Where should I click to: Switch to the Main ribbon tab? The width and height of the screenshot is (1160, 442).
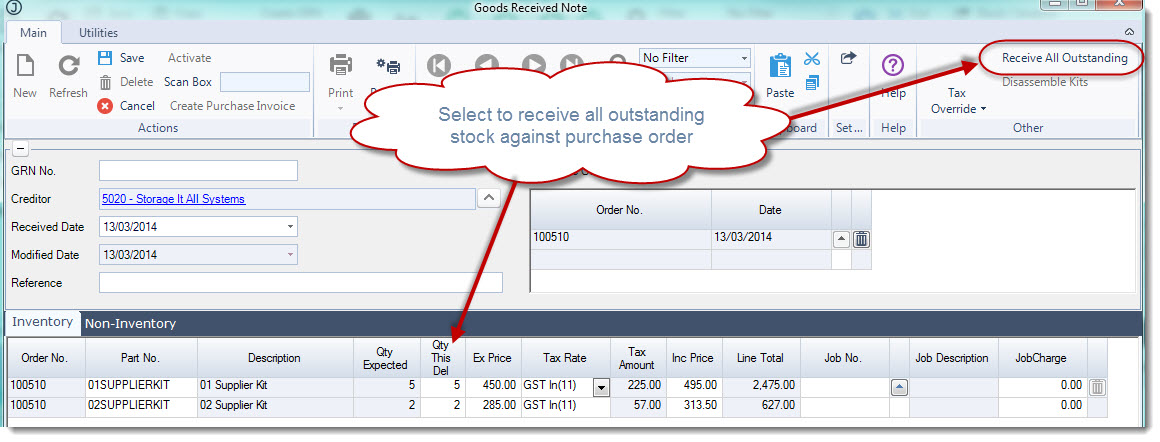pos(33,33)
